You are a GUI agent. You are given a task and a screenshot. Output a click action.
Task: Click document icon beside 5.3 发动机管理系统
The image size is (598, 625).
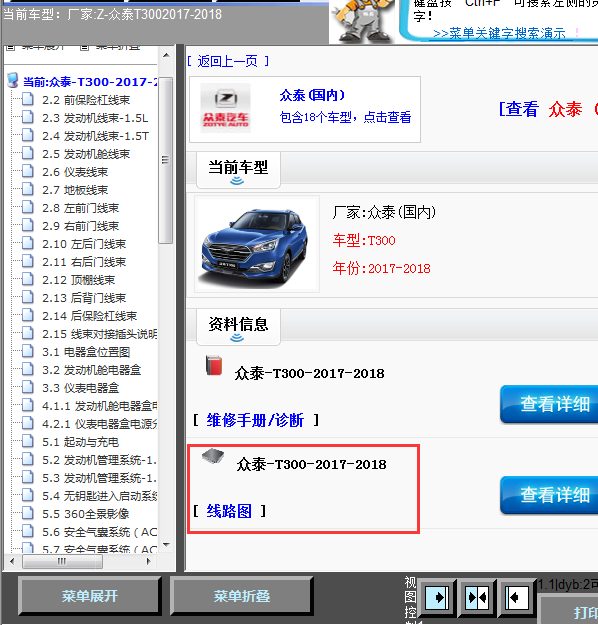click(28, 477)
